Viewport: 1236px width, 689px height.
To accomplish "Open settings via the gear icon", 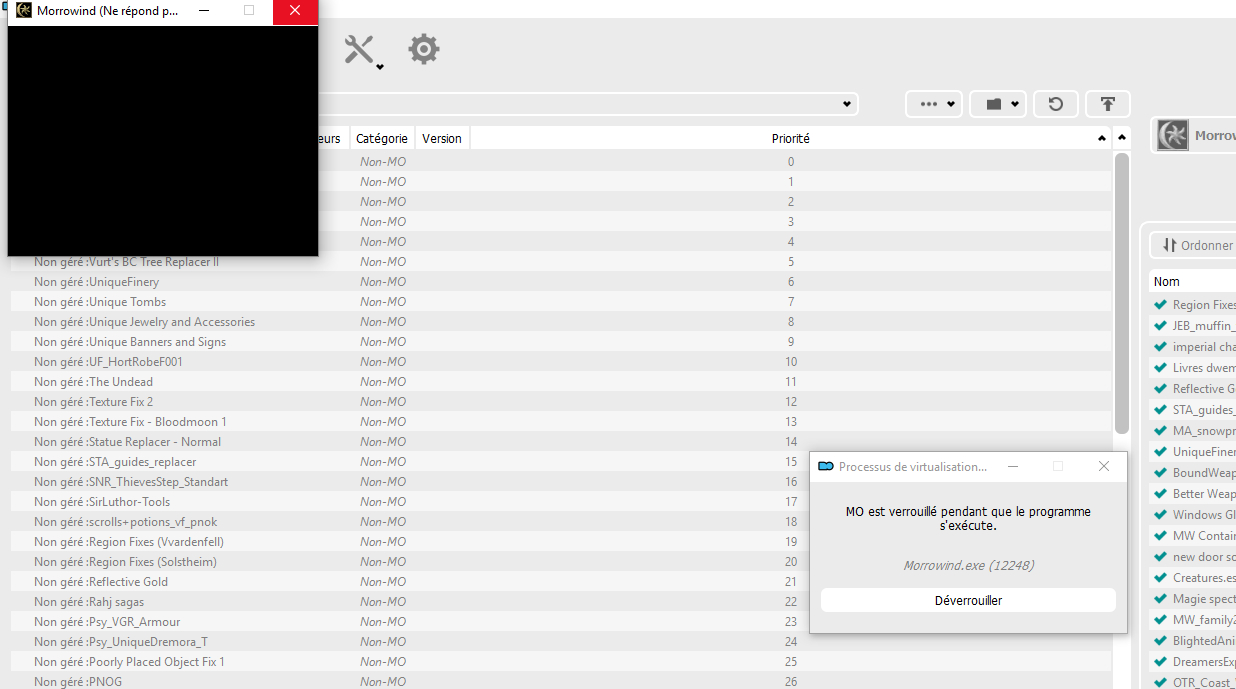I will click(424, 49).
